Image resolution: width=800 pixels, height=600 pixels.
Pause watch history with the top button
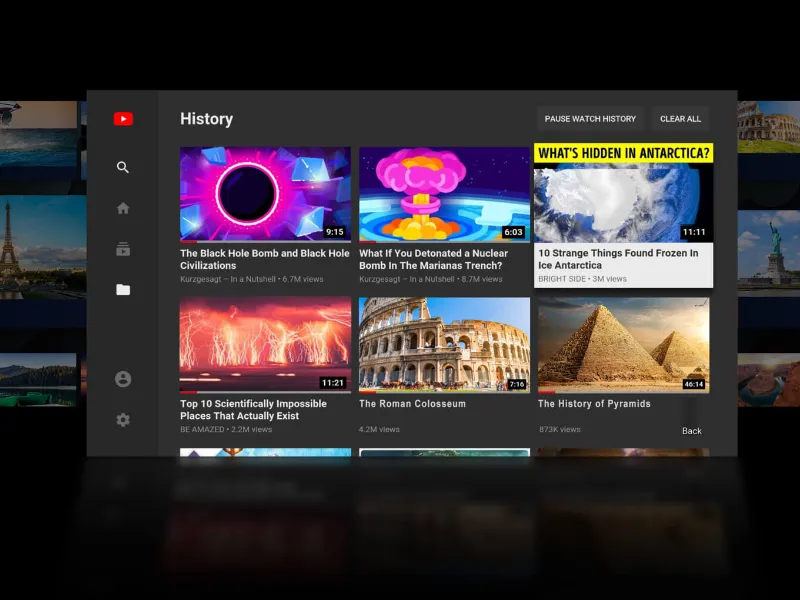[x=590, y=118]
